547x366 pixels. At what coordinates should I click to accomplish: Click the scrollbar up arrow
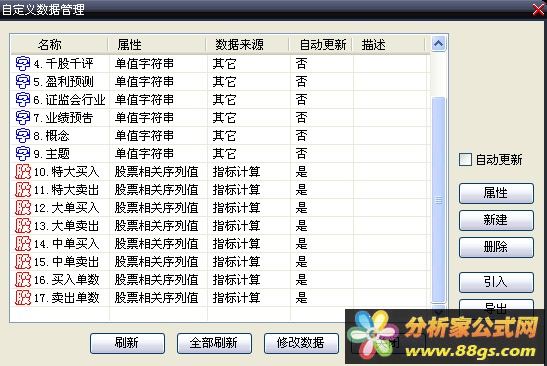click(x=439, y=44)
